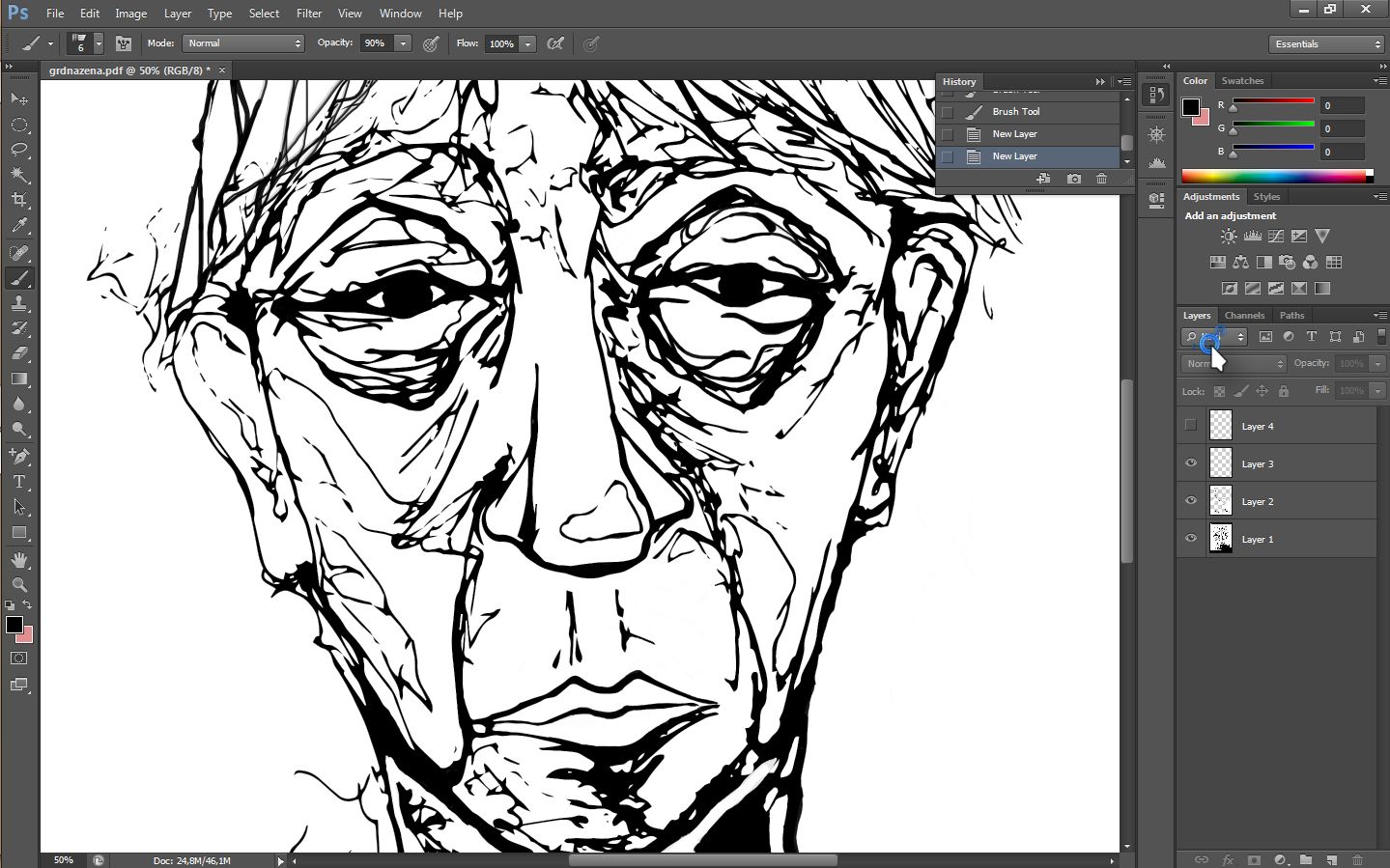Swap foreground and background colors
The height and width of the screenshot is (868, 1390).
[28, 605]
